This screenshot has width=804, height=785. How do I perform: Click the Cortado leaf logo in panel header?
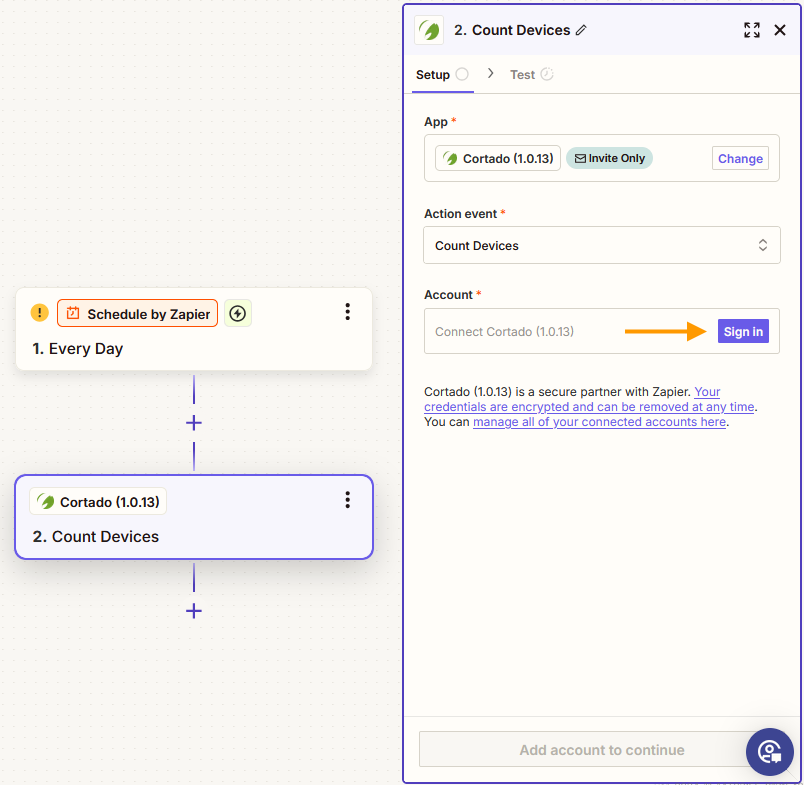click(x=429, y=30)
